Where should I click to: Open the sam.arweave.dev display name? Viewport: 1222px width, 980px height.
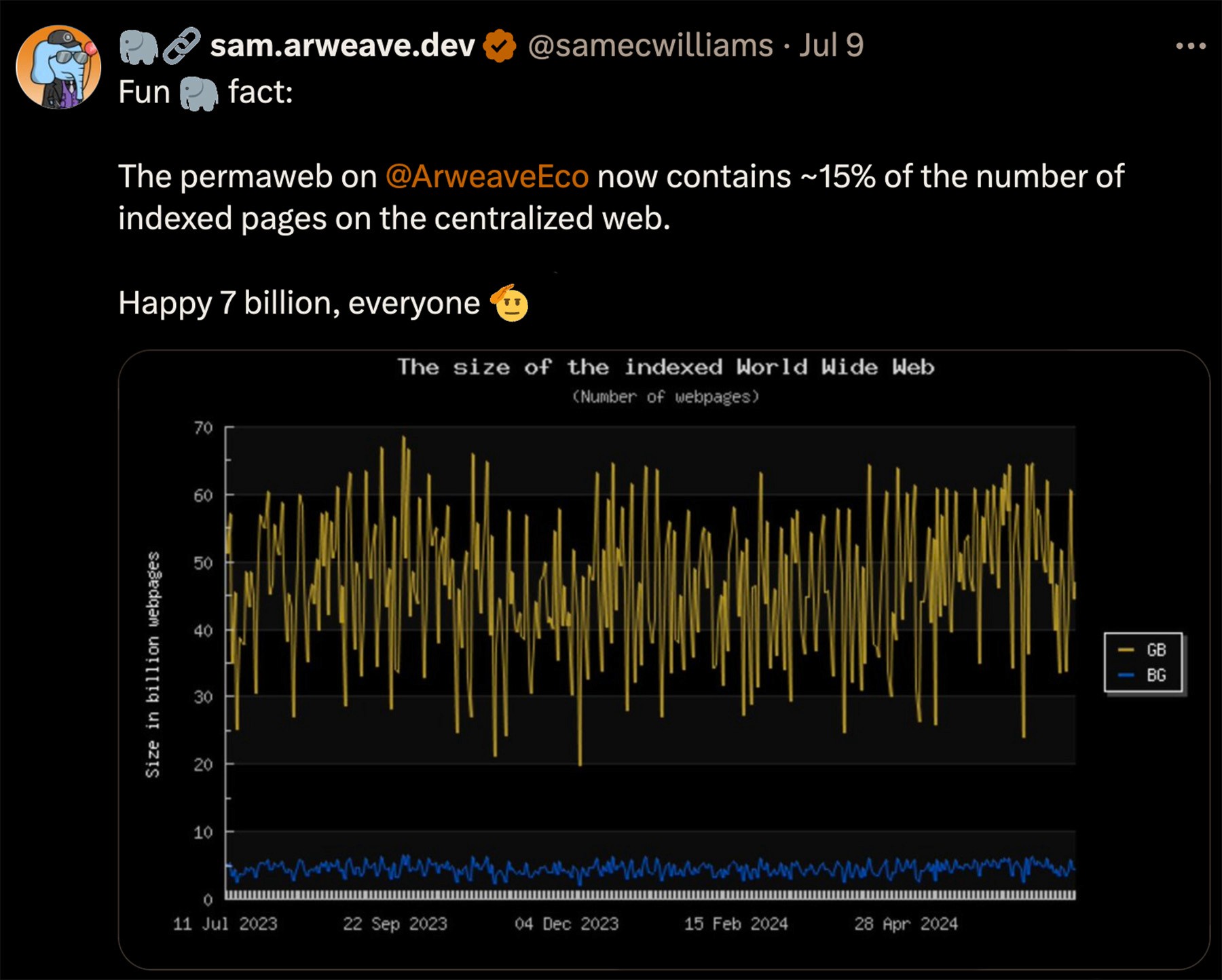tap(342, 46)
